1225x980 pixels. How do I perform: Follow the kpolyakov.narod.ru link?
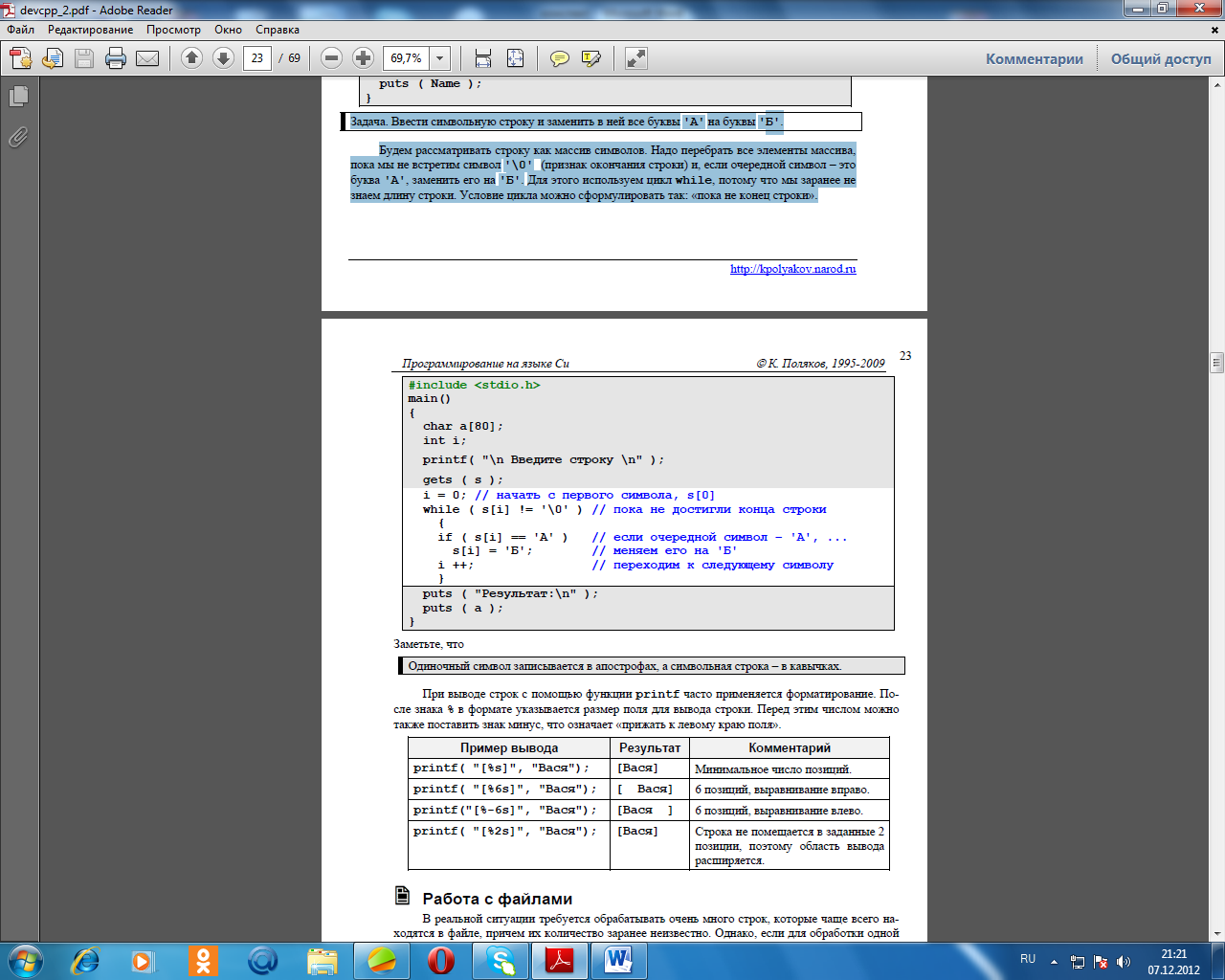pos(792,269)
